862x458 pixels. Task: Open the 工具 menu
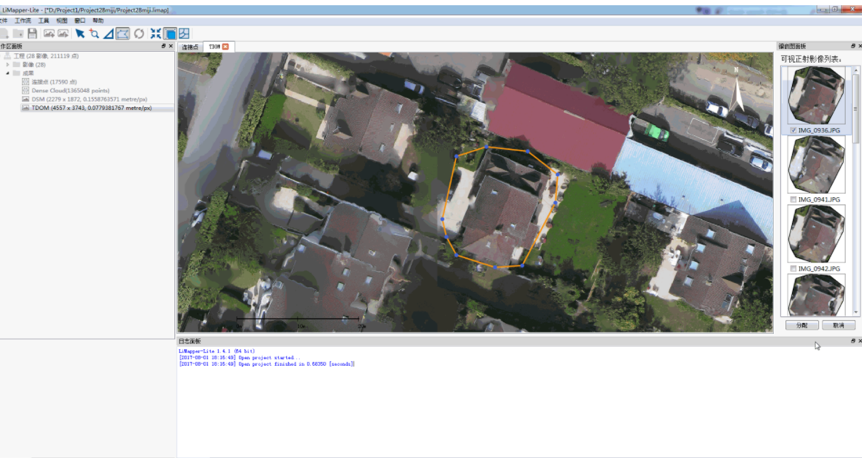coord(44,20)
